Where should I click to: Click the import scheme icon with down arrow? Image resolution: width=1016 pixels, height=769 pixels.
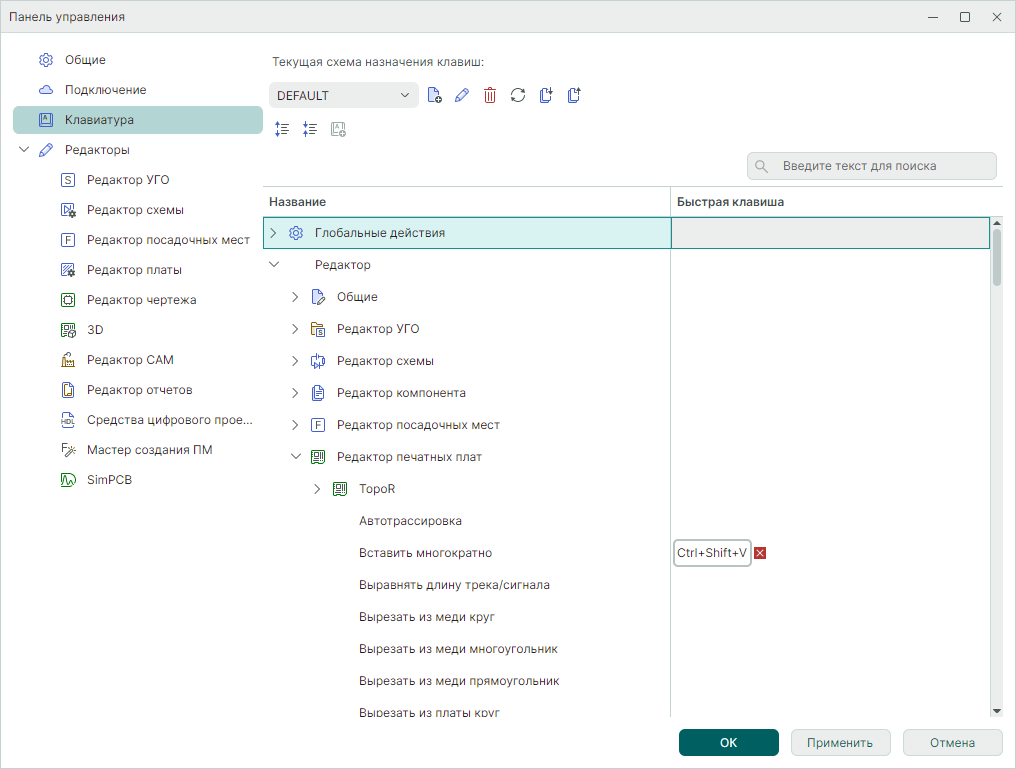(546, 96)
